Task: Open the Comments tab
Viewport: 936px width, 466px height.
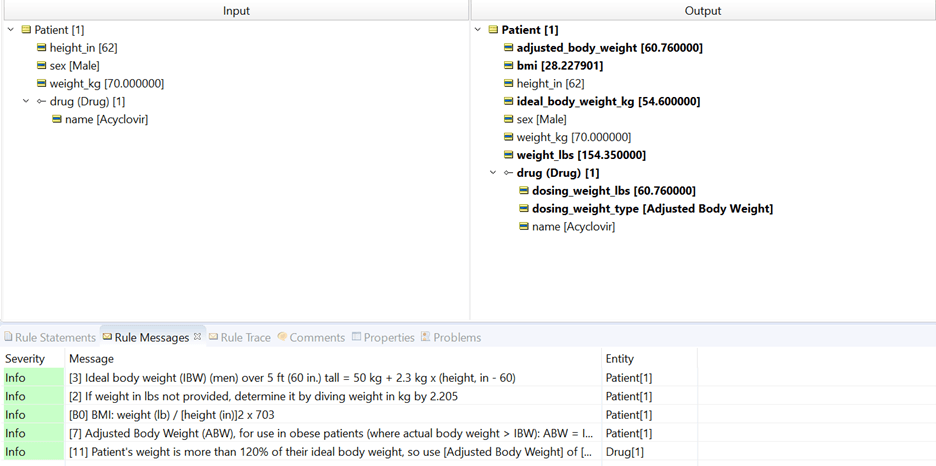Action: (311, 338)
